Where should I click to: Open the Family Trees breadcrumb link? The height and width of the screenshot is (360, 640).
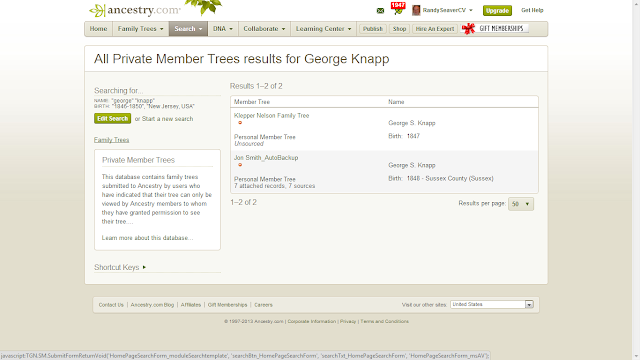pos(111,140)
